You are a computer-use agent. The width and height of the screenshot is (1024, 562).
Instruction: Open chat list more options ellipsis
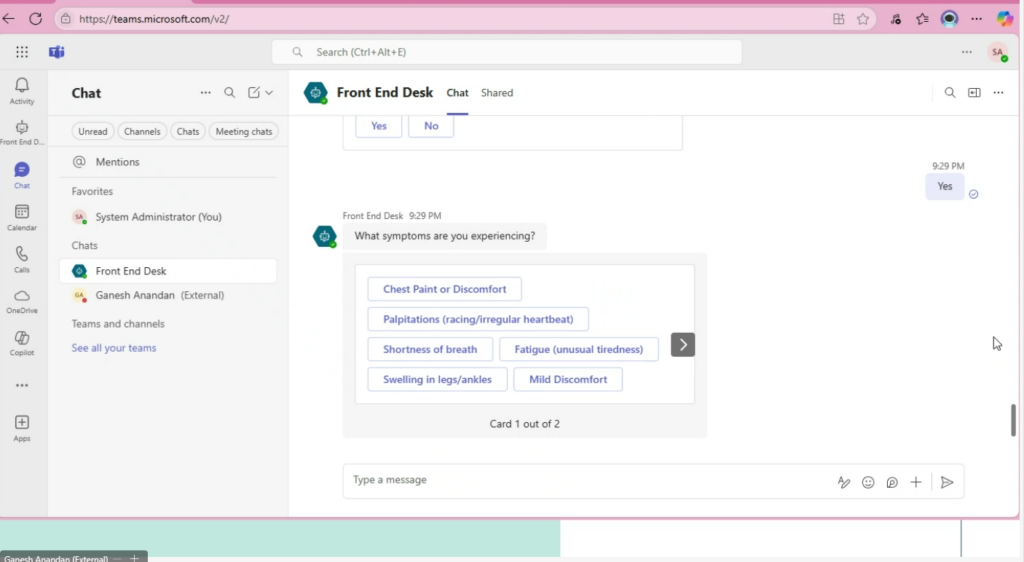click(205, 93)
